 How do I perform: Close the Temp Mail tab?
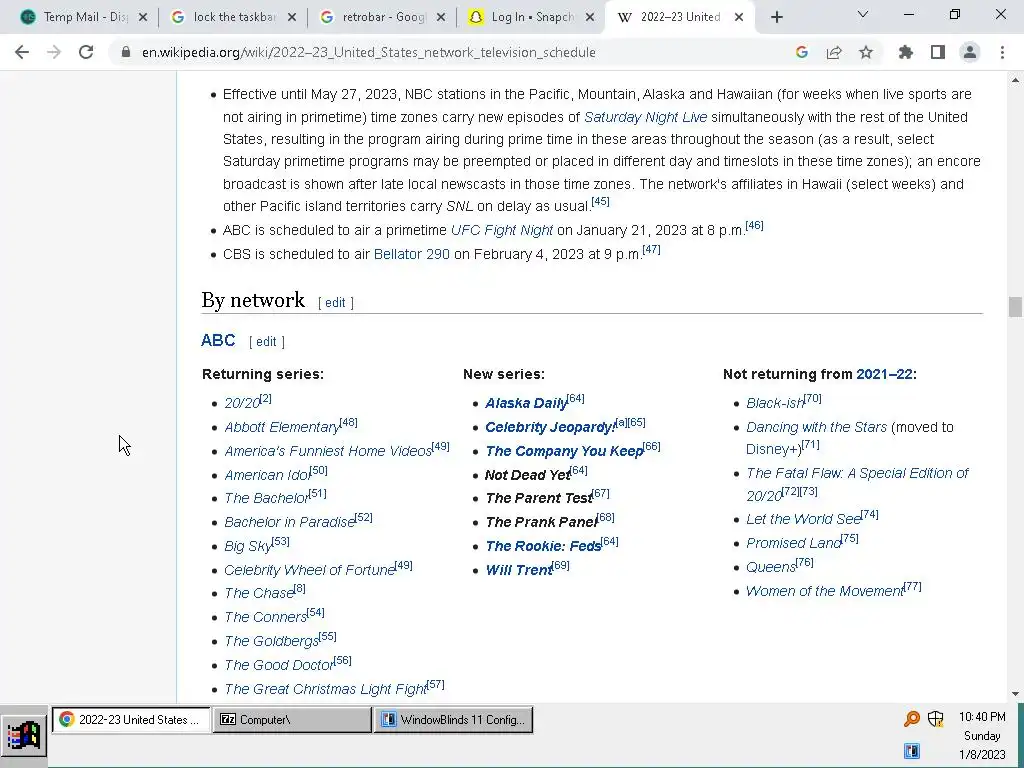143,17
